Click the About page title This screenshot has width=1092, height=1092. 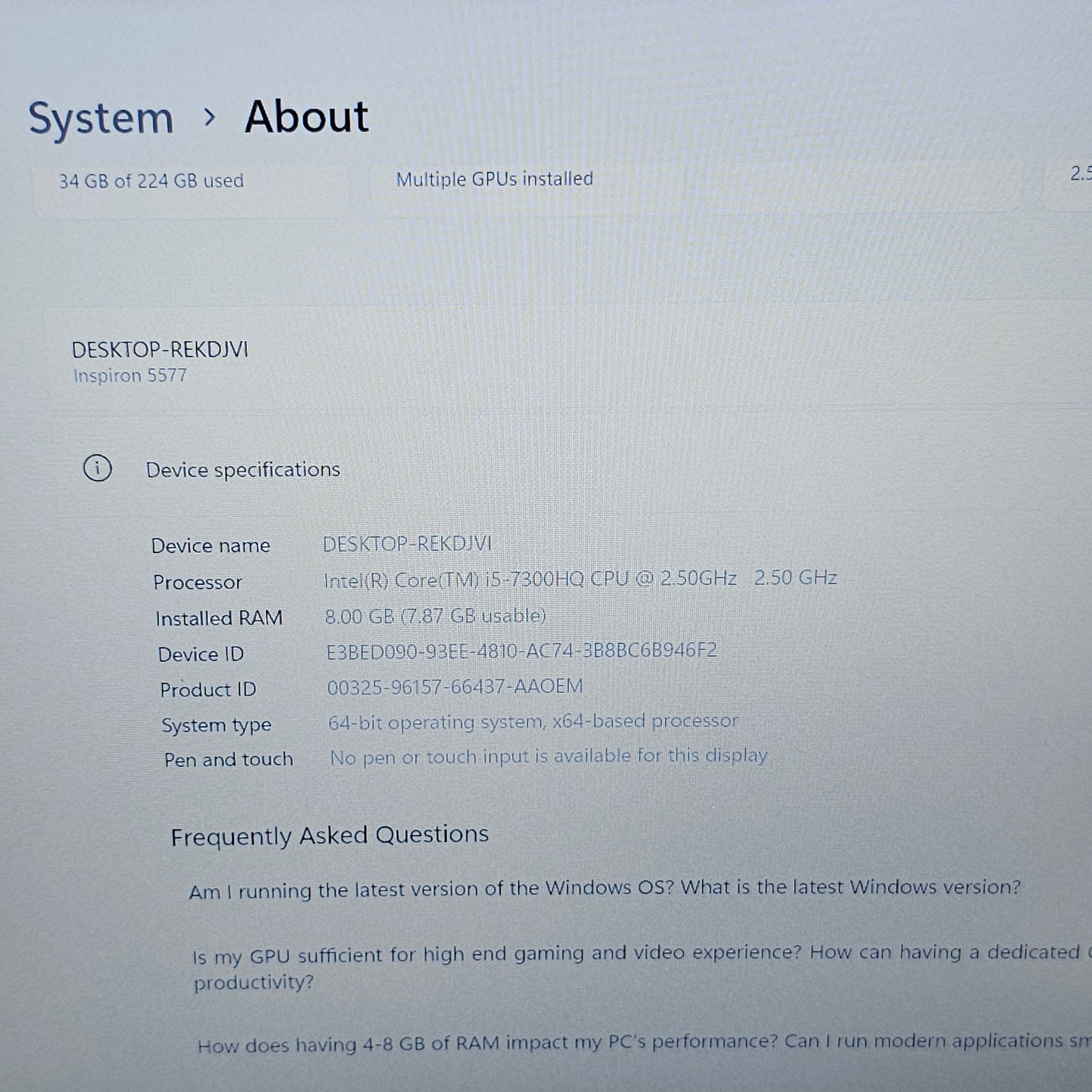[x=306, y=117]
